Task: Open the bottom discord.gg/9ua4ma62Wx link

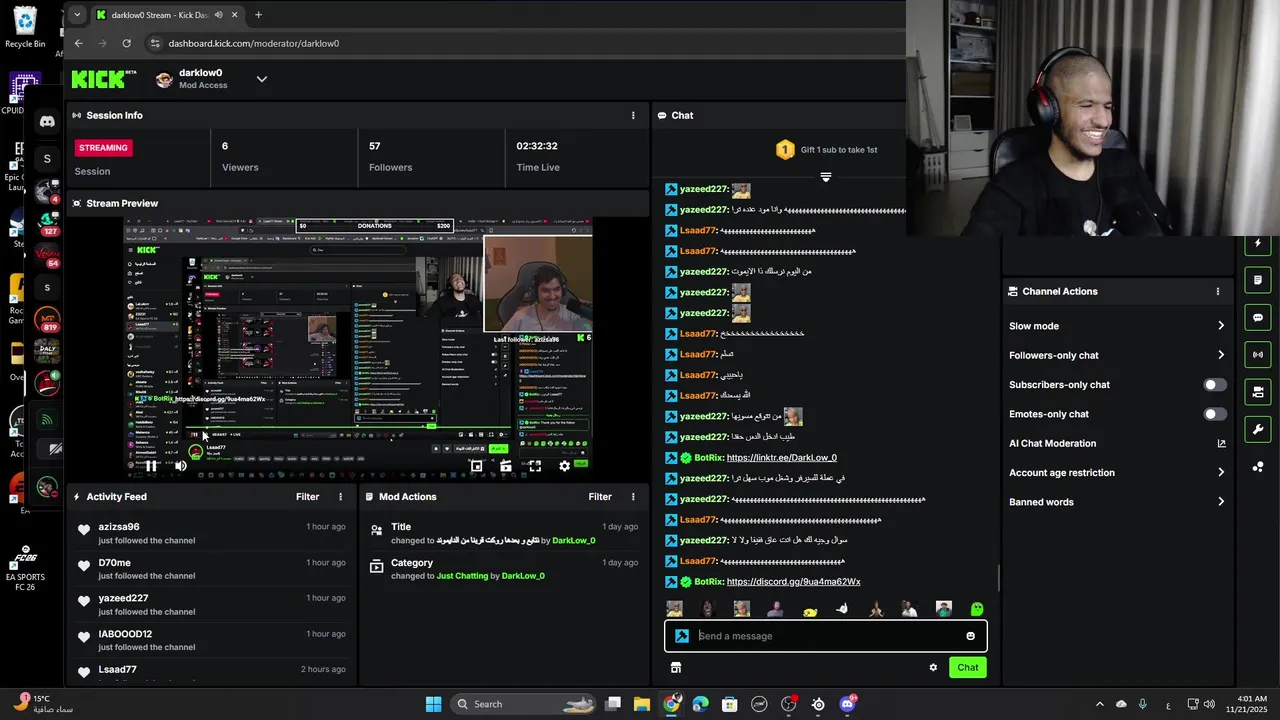Action: [x=793, y=582]
